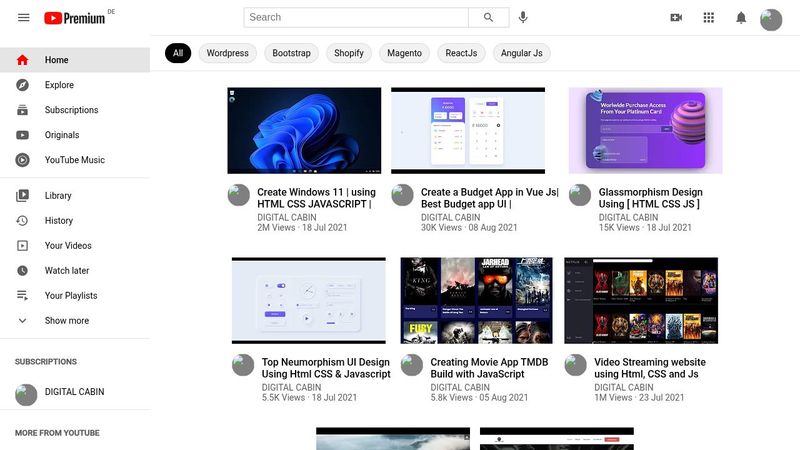Click the Your Playlists label in sidebar
Screen dimensions: 800x450
pos(71,295)
